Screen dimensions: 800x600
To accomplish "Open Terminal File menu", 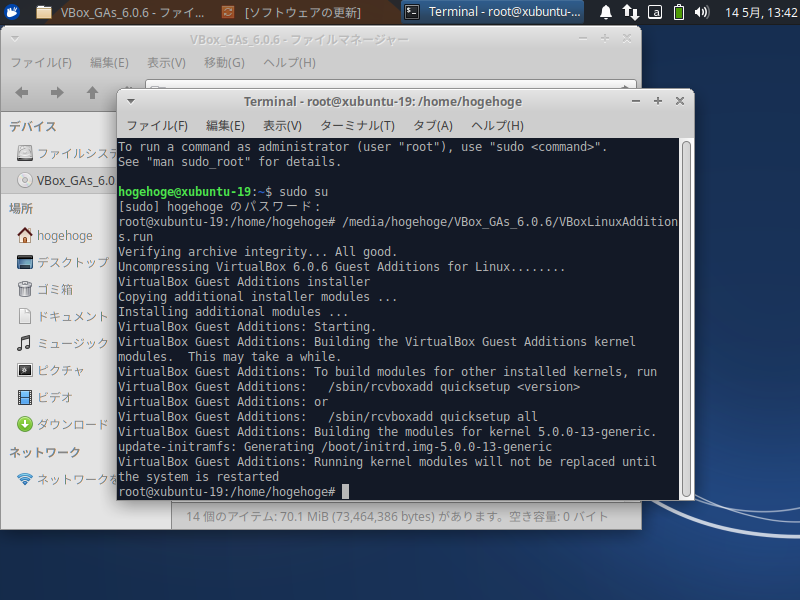I will (157, 126).
